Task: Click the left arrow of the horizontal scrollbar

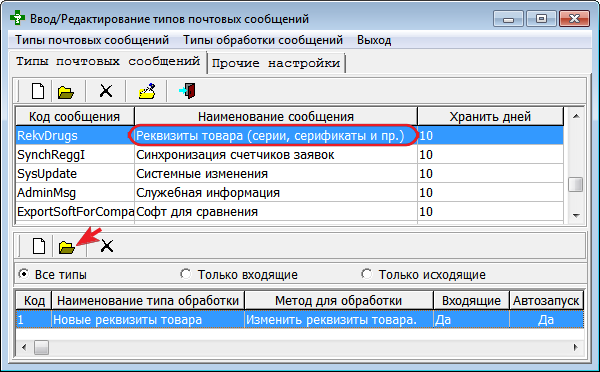Action: click(24, 348)
